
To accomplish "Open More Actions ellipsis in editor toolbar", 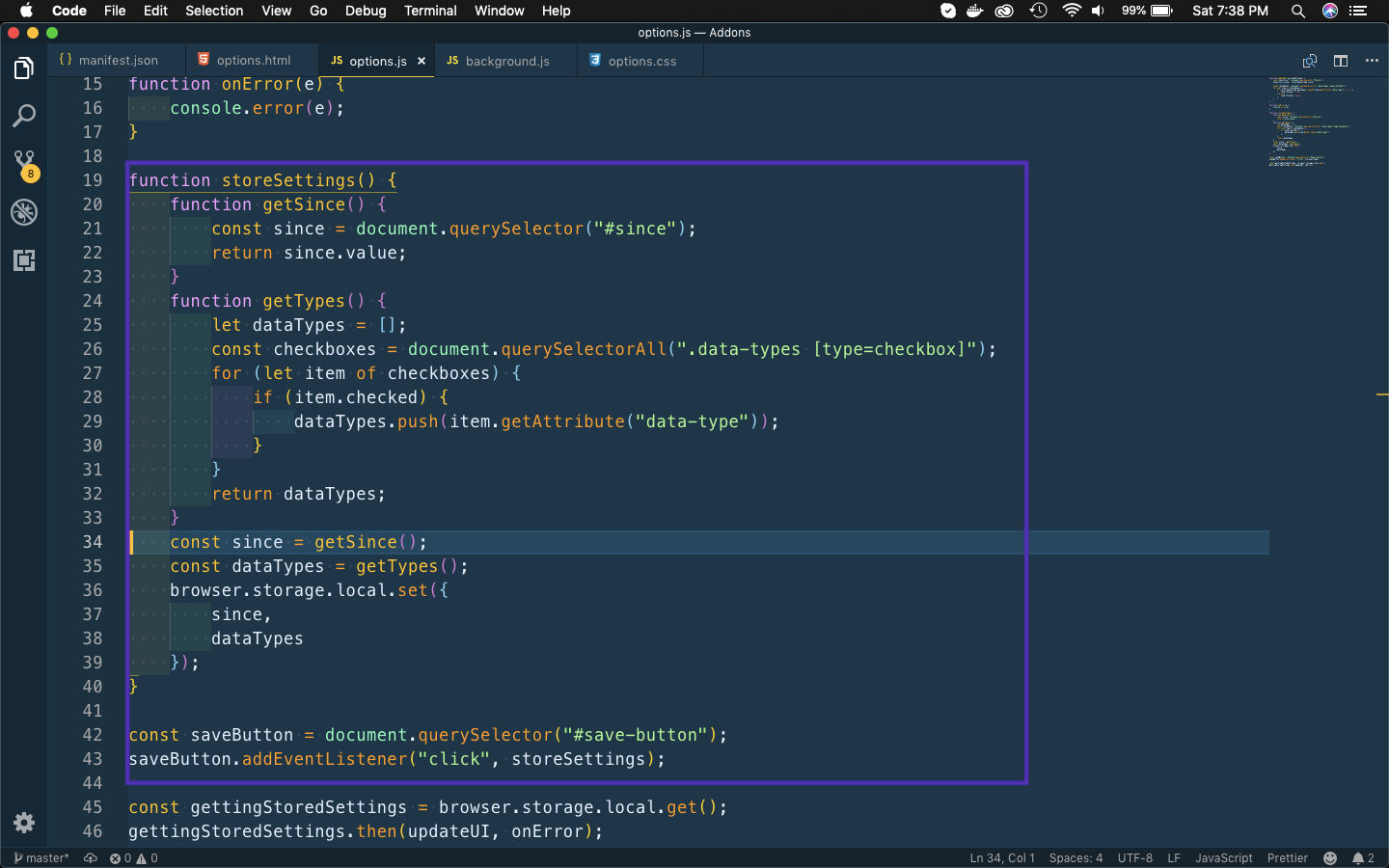I will click(1372, 61).
